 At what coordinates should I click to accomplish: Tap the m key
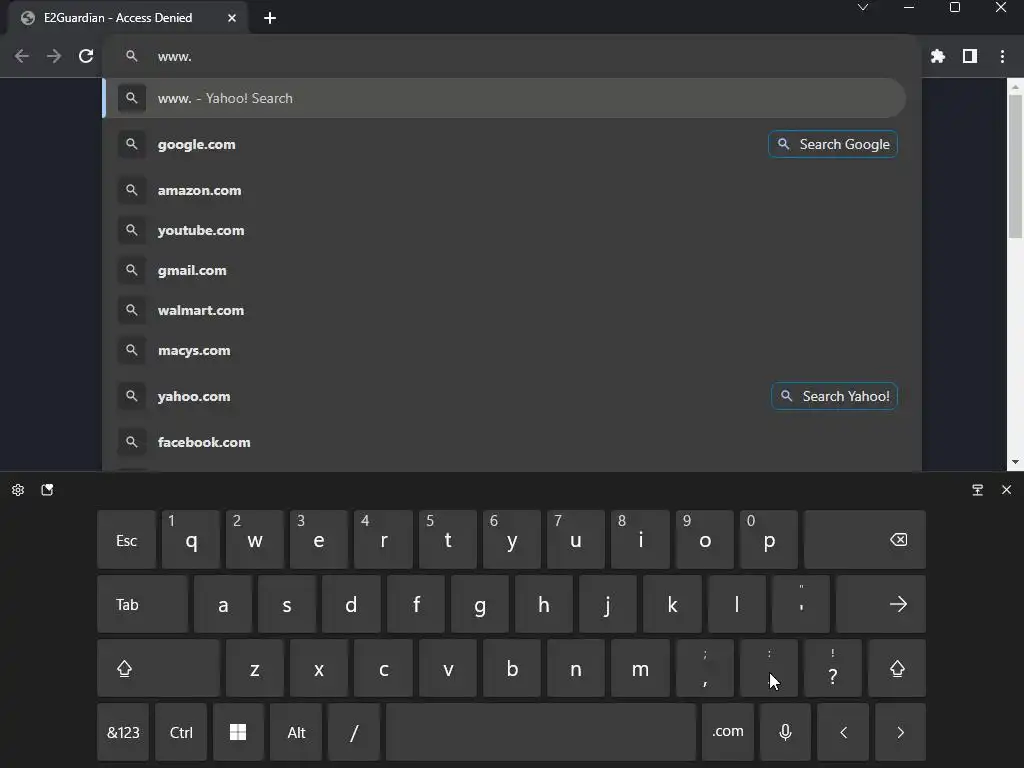click(x=640, y=668)
